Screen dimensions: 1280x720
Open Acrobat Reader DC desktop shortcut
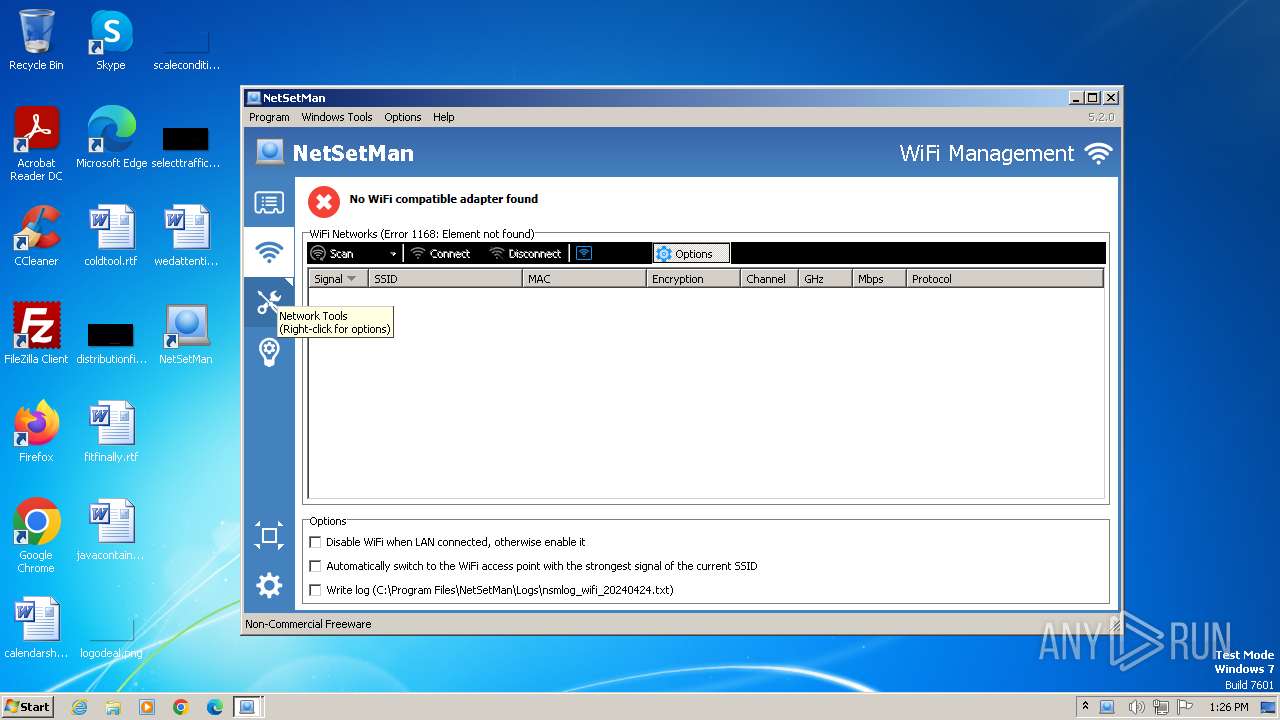click(x=36, y=144)
